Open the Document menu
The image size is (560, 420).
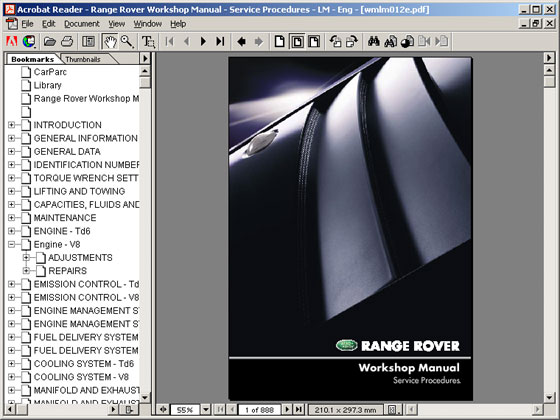(x=82, y=24)
